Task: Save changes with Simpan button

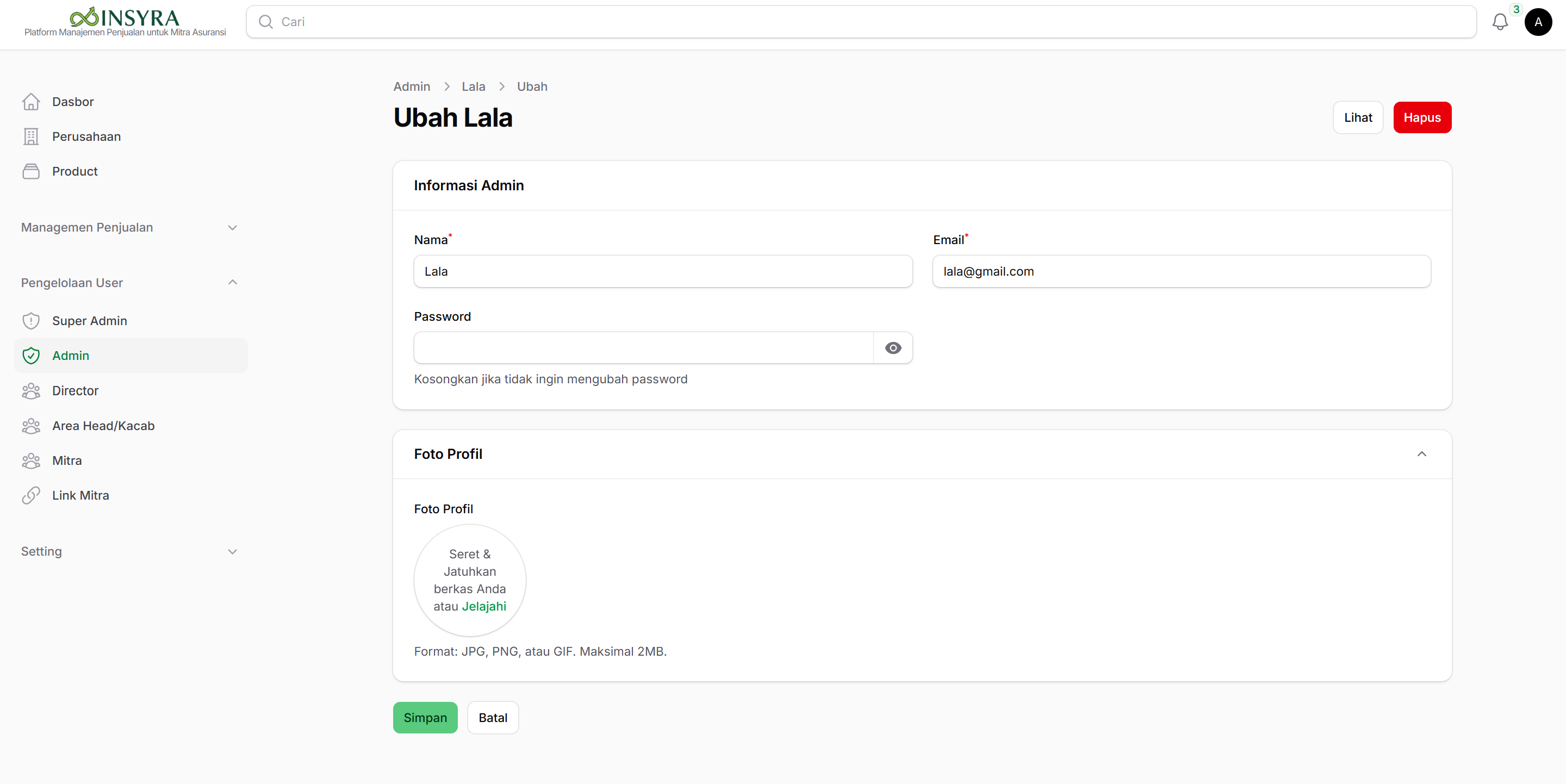Action: click(425, 718)
